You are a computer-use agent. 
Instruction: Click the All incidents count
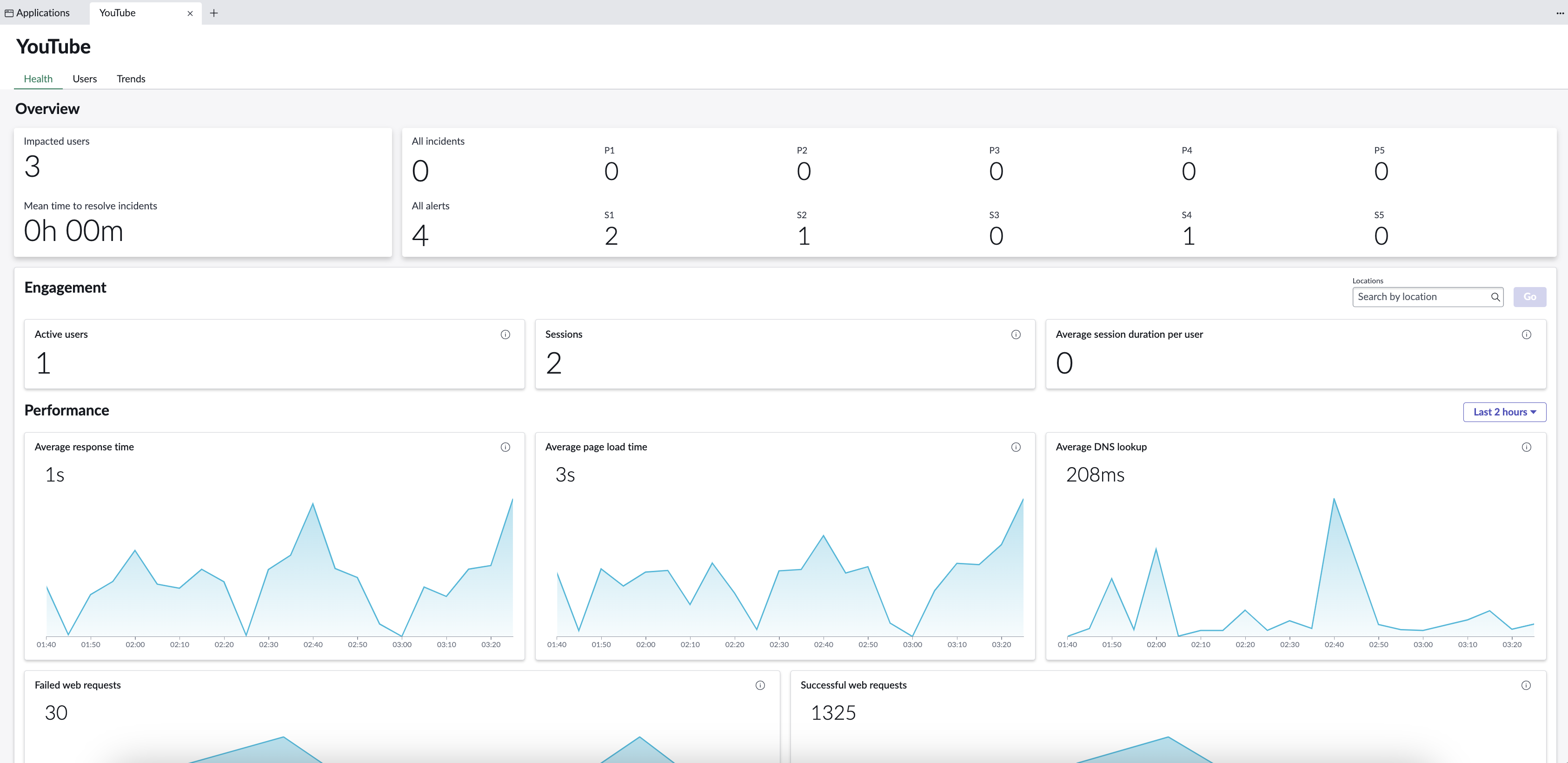tap(420, 171)
